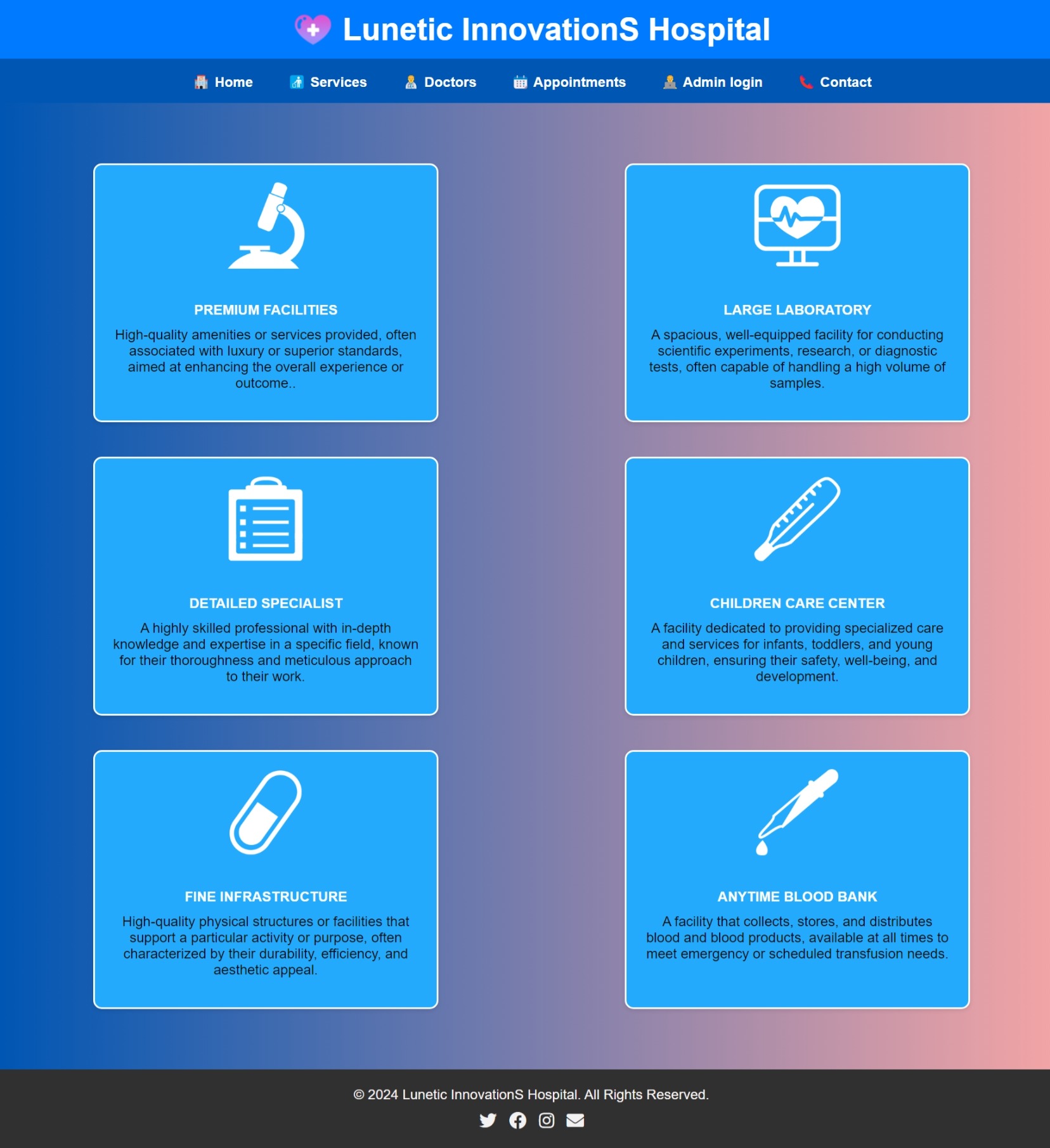Open the Appointments nav item
This screenshot has width=1050, height=1148.
pos(569,82)
